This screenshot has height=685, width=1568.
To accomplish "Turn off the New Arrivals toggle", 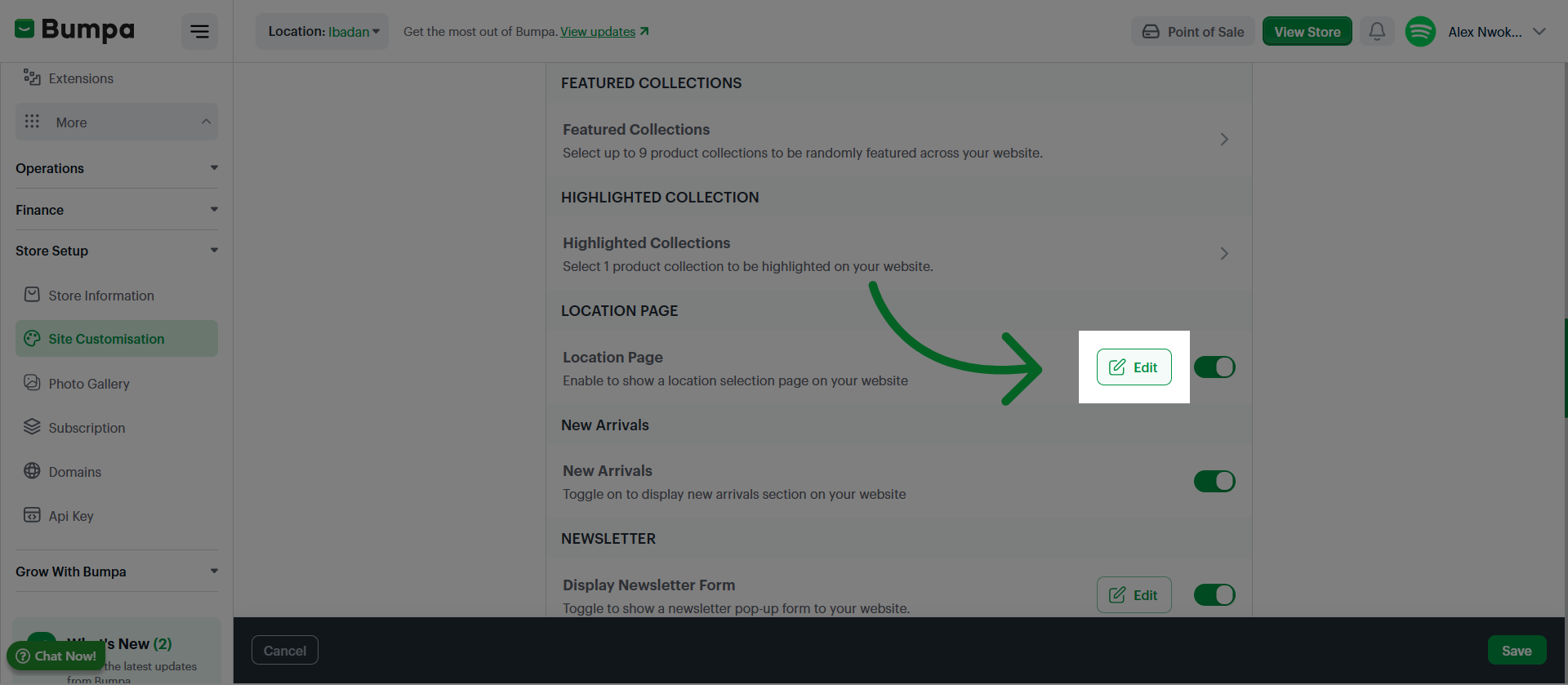I will (x=1214, y=482).
